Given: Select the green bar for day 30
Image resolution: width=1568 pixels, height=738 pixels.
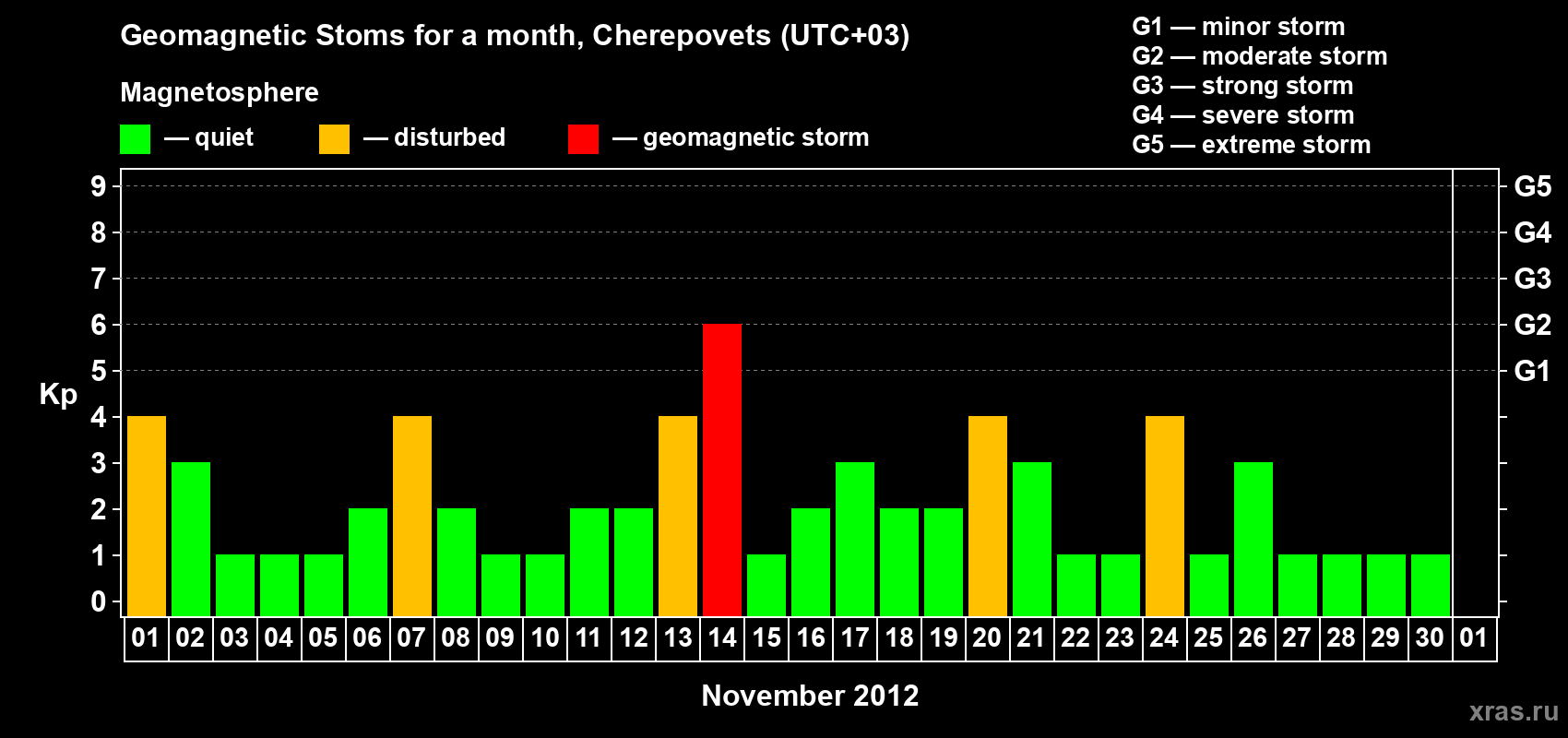Looking at the screenshot, I should pyautogui.click(x=1431, y=585).
